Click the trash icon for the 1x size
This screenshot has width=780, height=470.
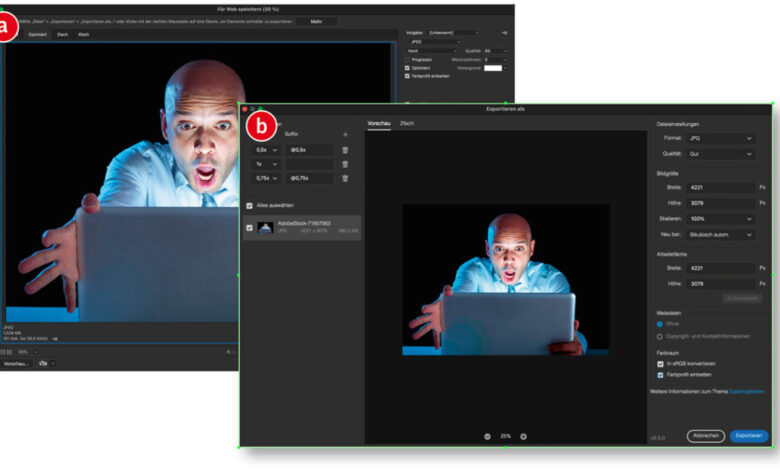point(345,164)
